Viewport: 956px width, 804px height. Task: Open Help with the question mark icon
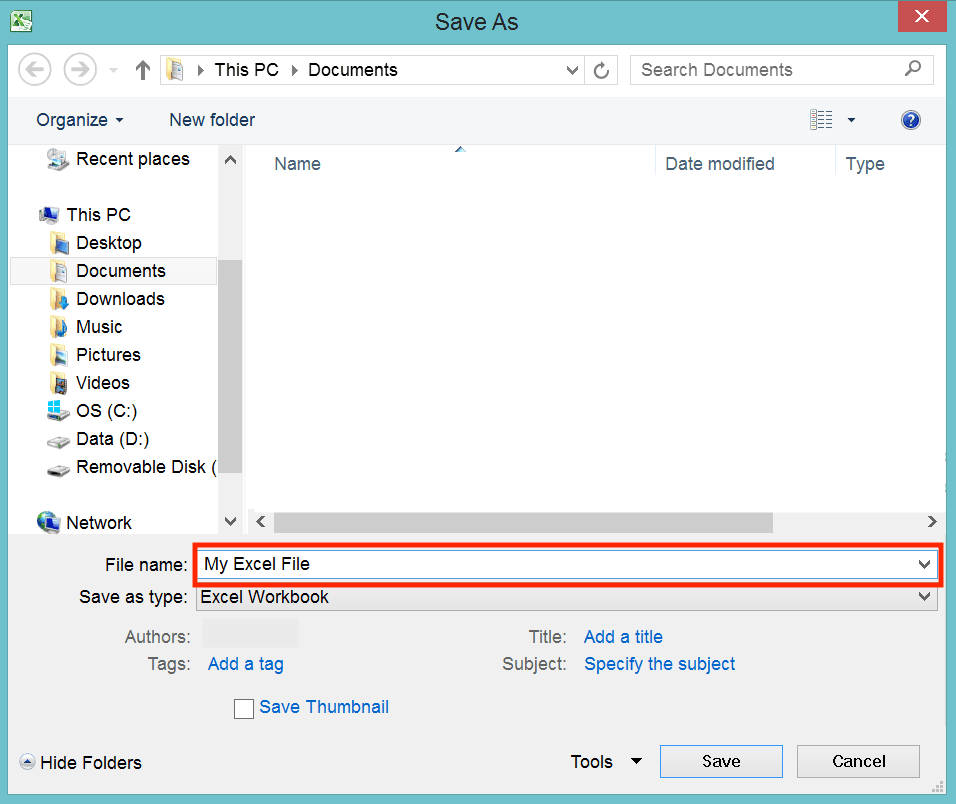[910, 120]
